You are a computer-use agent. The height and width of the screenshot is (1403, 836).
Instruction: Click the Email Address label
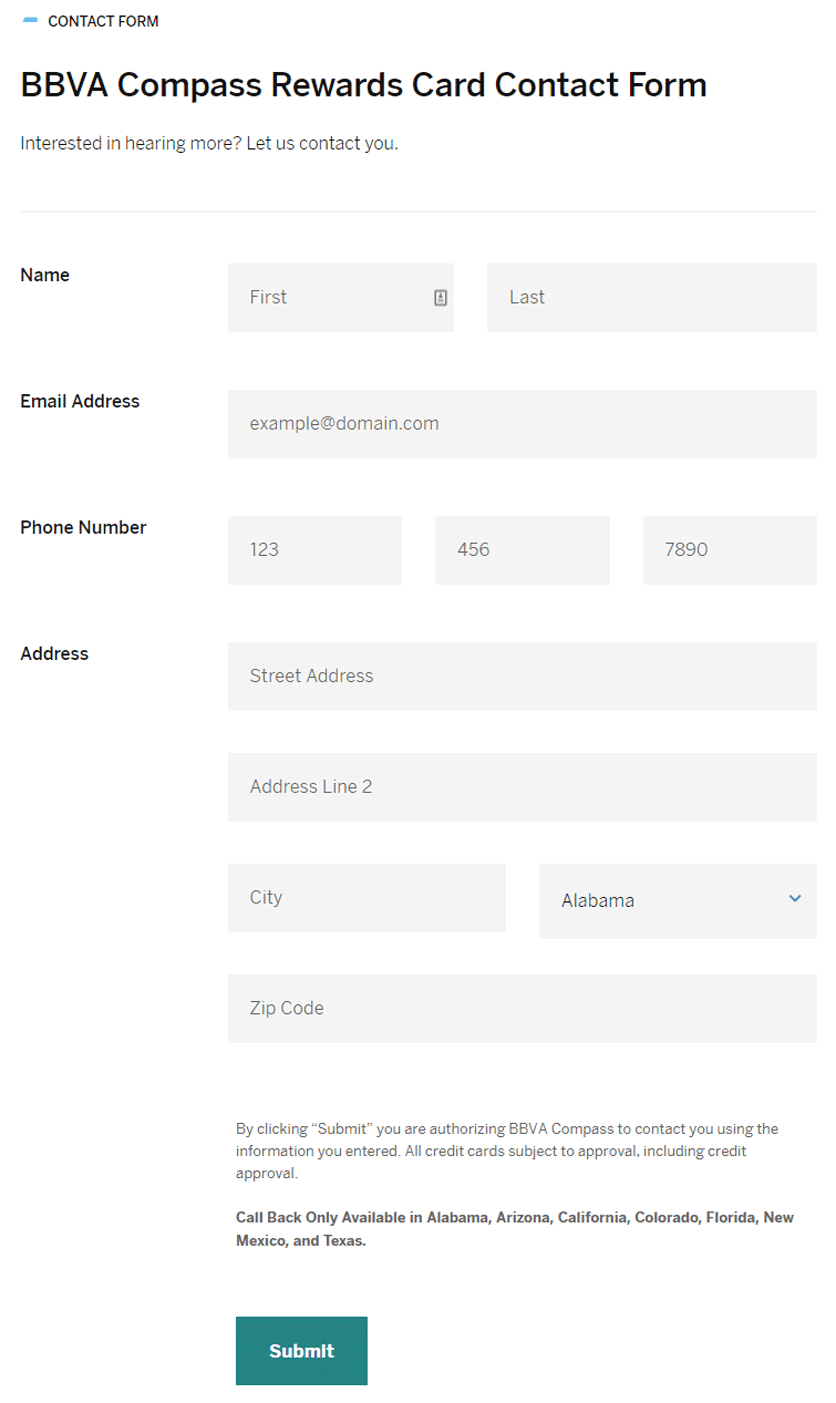(x=80, y=401)
